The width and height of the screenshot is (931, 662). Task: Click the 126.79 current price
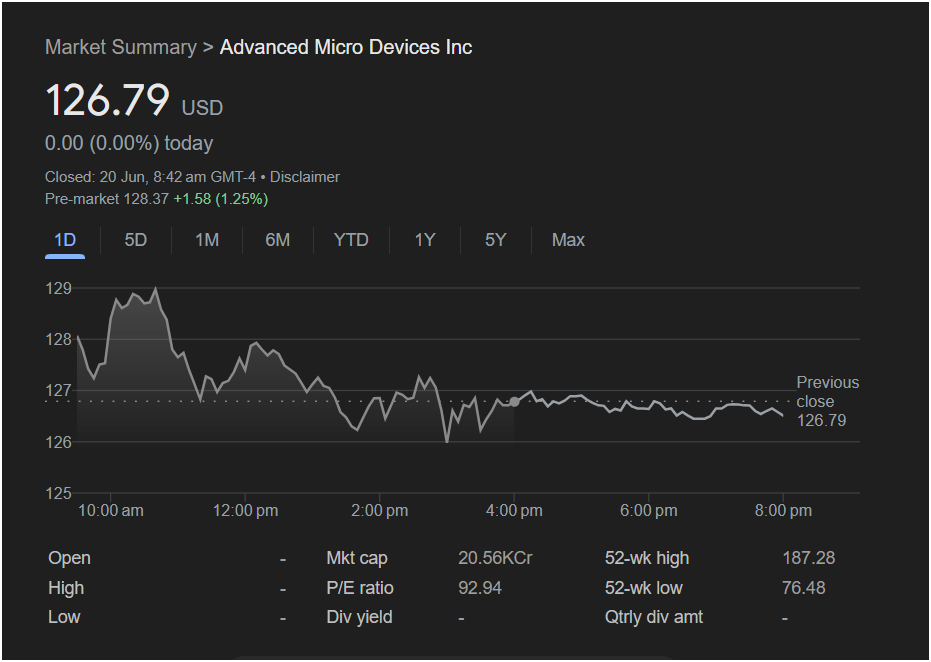(107, 100)
